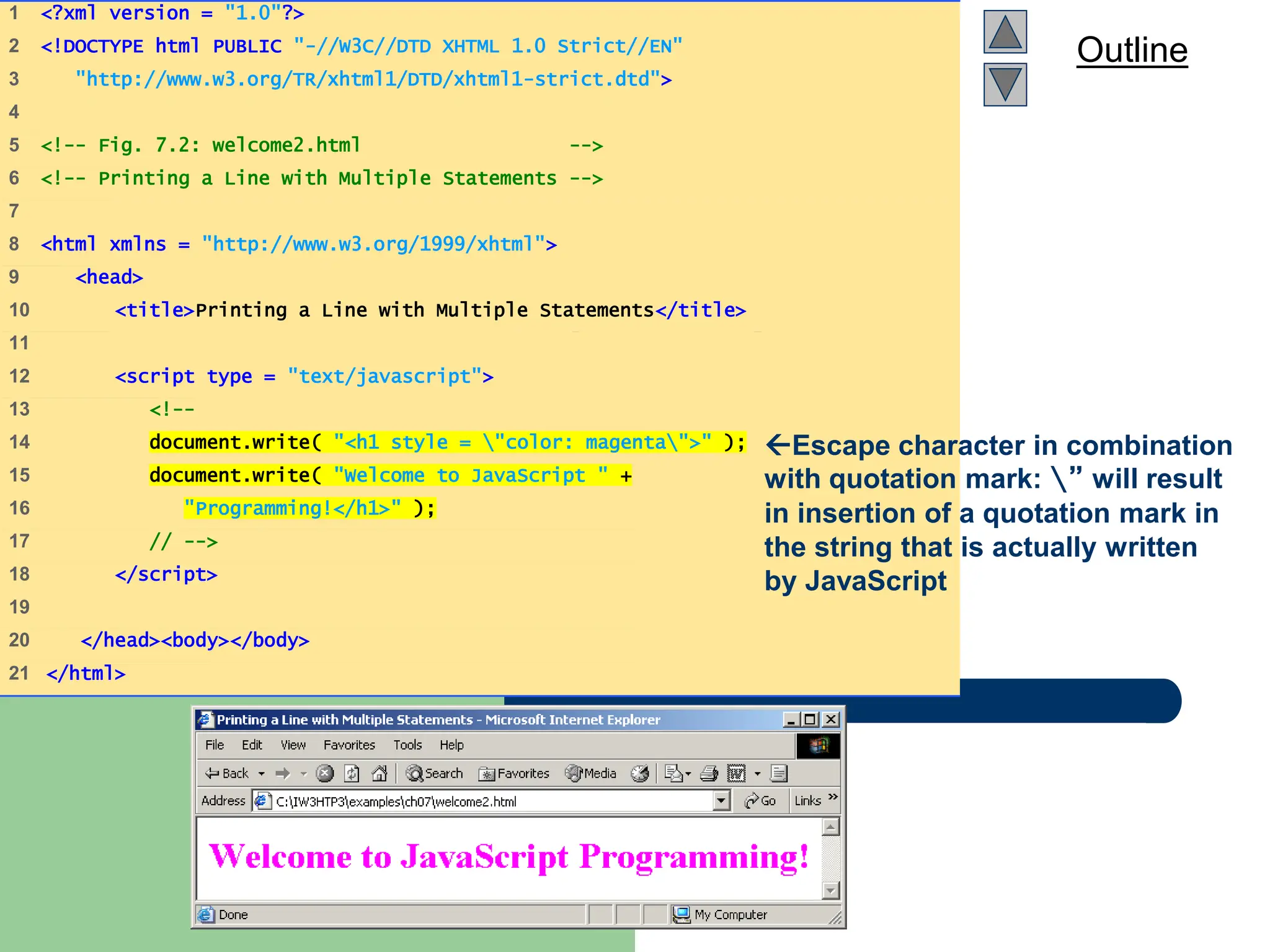Click the address bar showing welcome2.html
This screenshot has height=952, width=1270.
(x=491, y=801)
